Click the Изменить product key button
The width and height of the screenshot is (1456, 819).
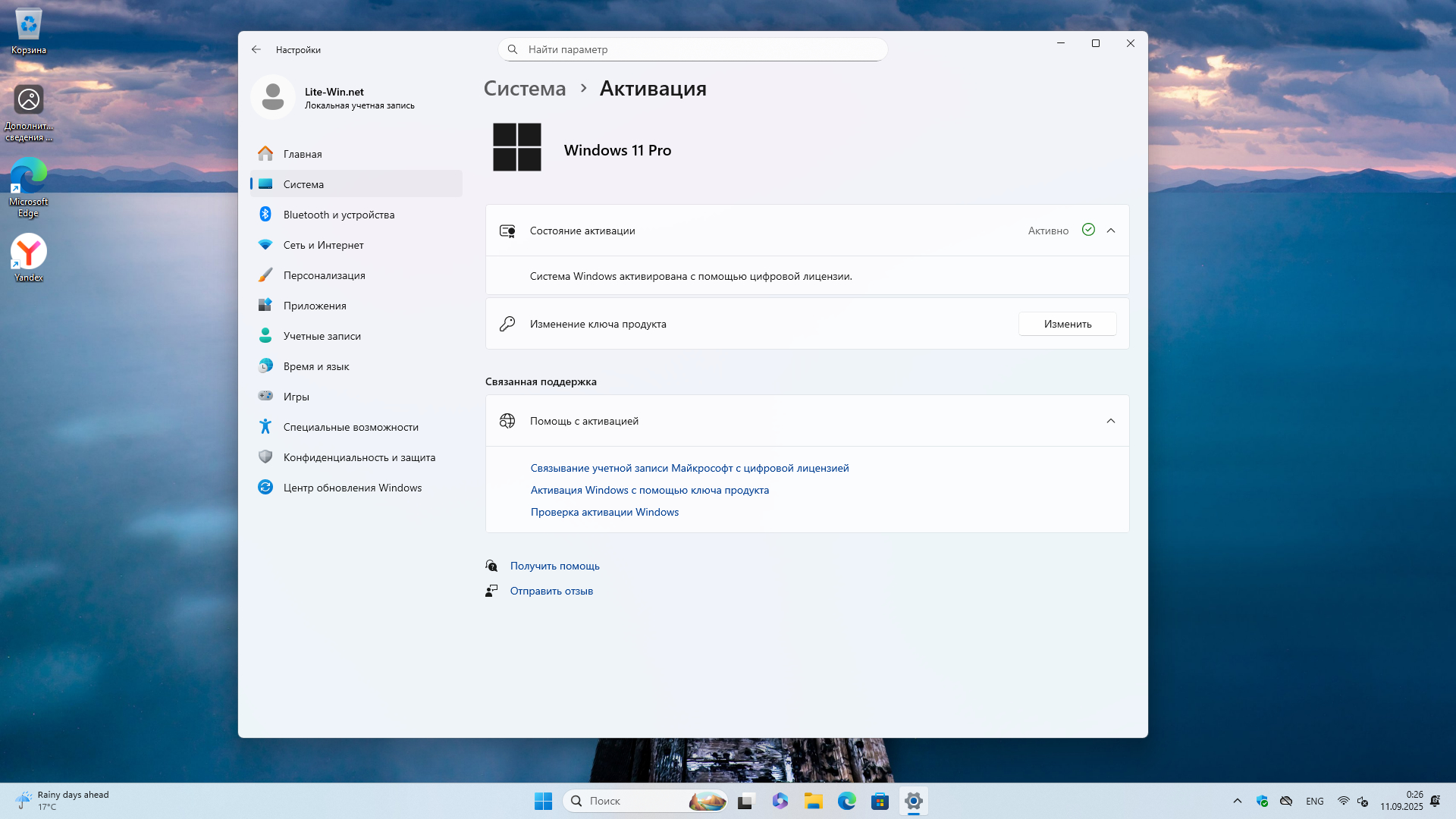pos(1067,324)
